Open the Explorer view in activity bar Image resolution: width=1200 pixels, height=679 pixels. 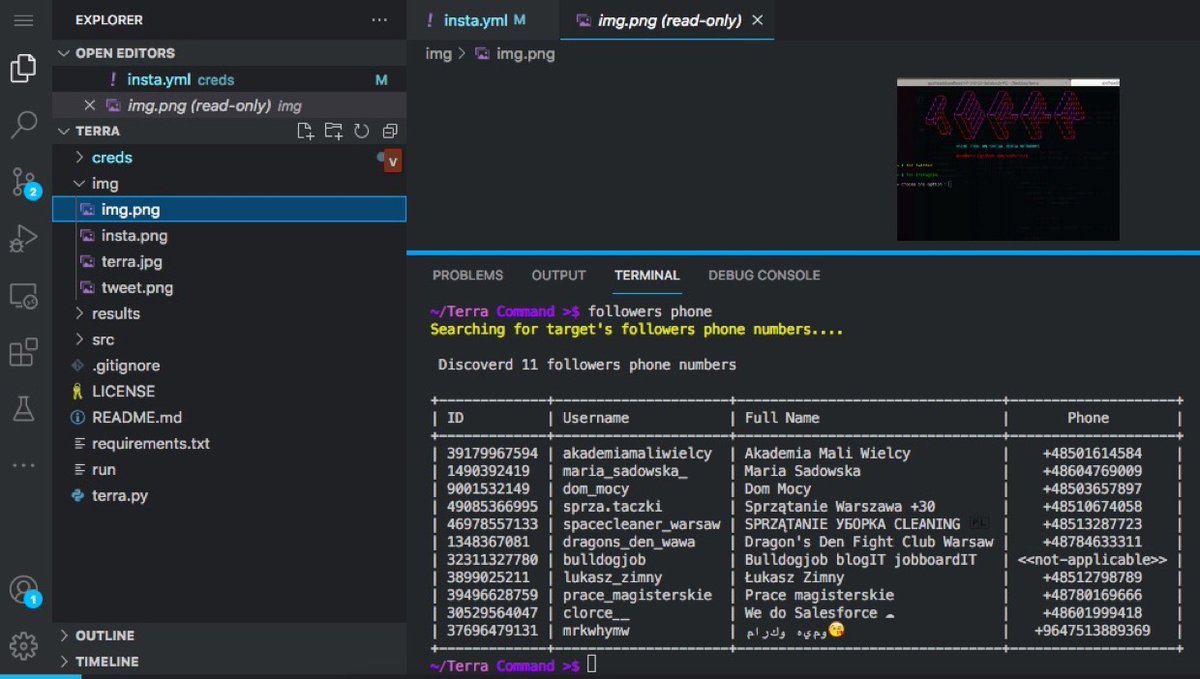tap(24, 68)
